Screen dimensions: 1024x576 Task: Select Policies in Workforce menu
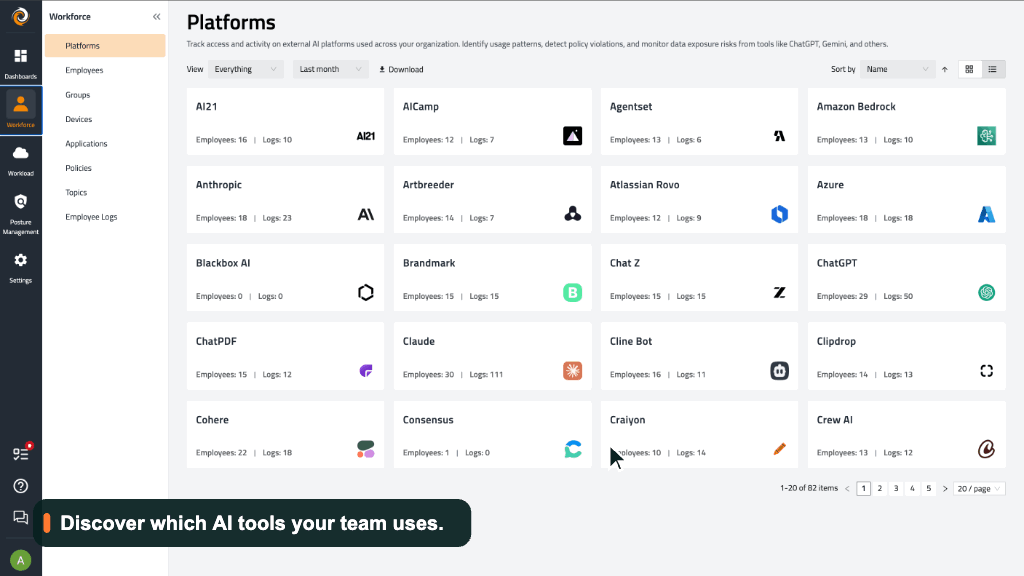pyautogui.click(x=78, y=168)
